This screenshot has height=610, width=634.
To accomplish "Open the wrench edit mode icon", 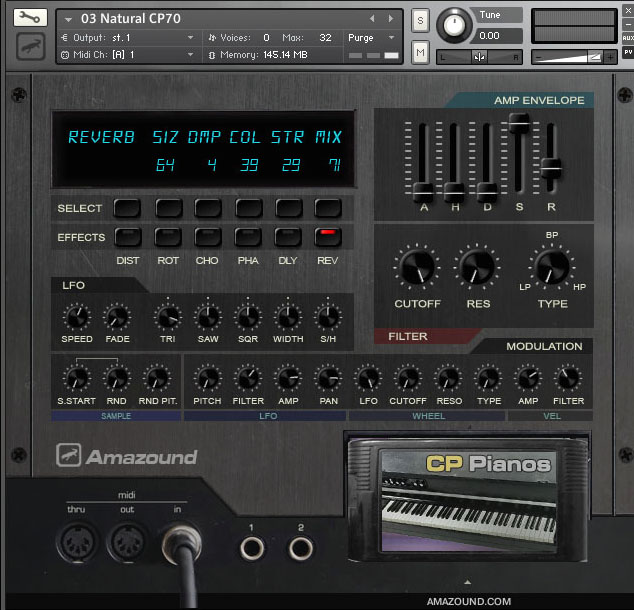I will (x=30, y=17).
